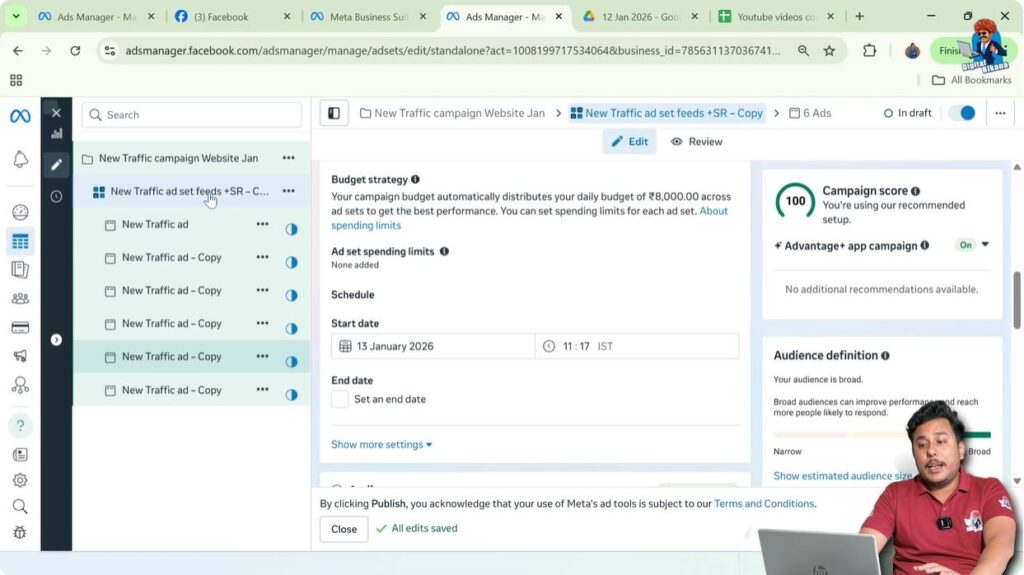This screenshot has height=575, width=1024.
Task: Click the pencil edit icon in dark panel
Action: click(56, 164)
